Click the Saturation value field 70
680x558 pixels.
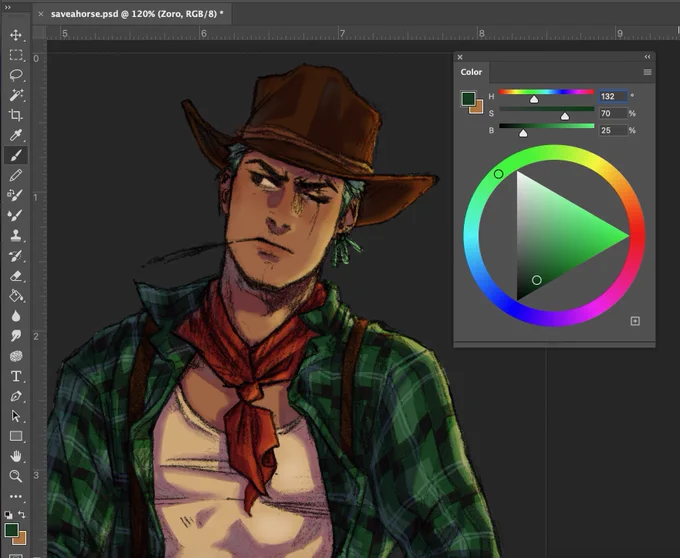point(613,114)
